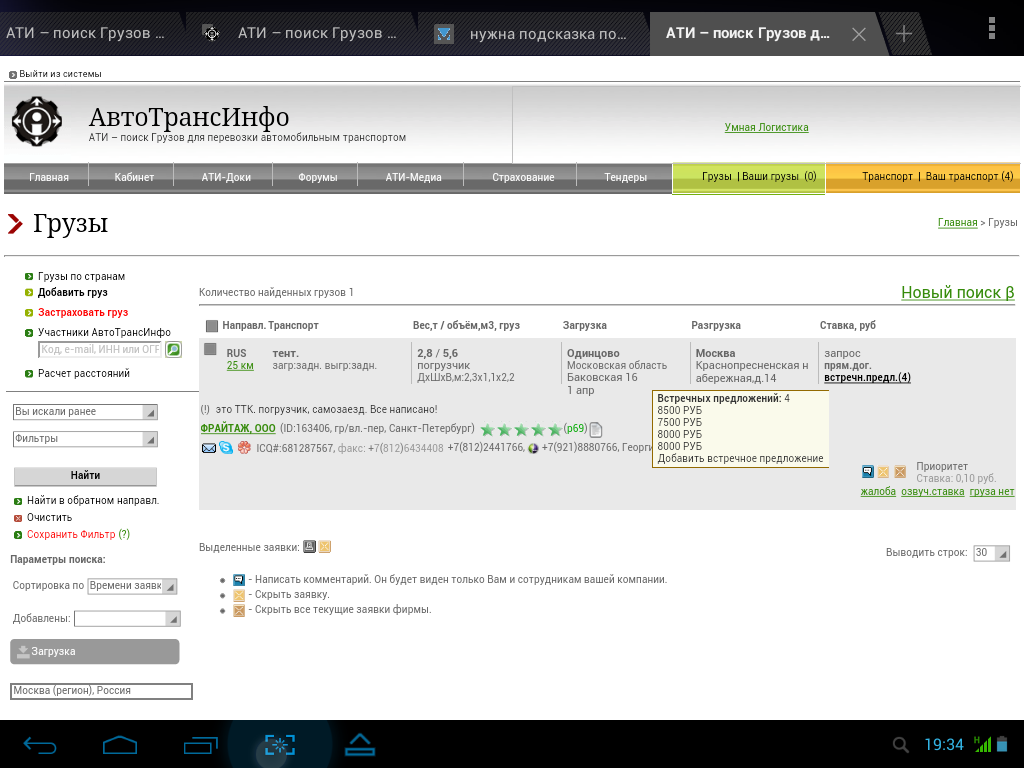
Task: Click the mobile operator icon before +7(921) number
Action: 533,448
